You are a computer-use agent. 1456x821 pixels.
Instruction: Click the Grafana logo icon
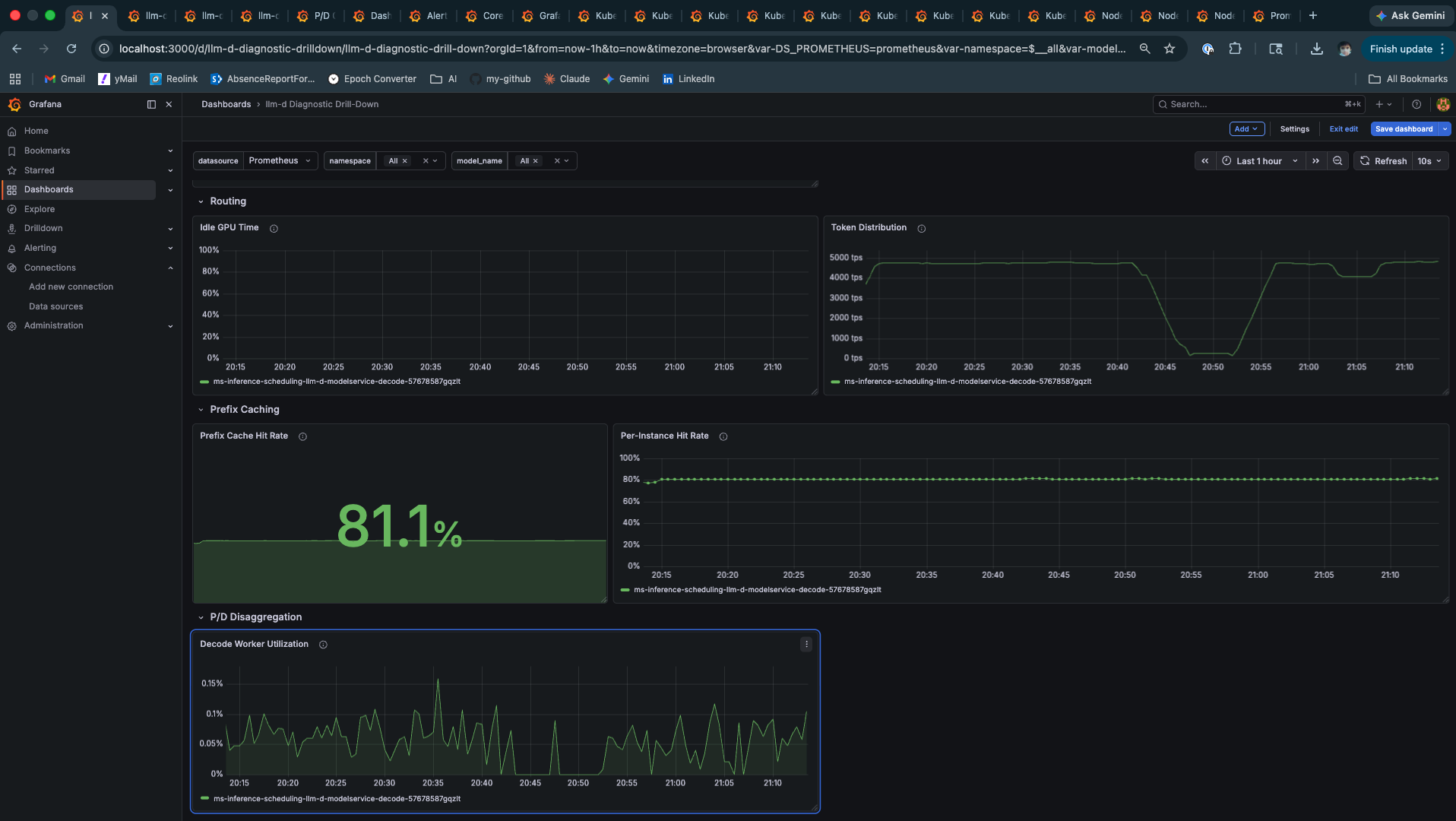pos(14,104)
